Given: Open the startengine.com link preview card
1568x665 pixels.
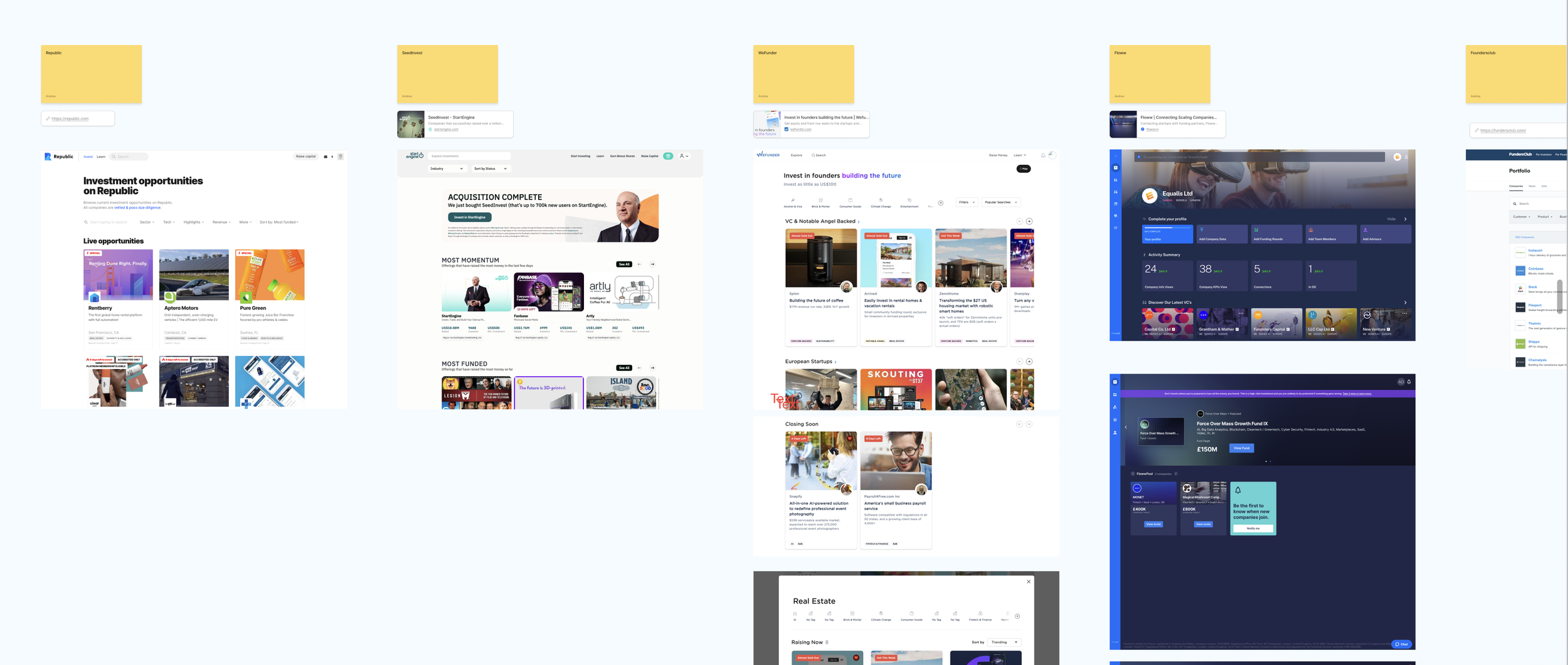Looking at the screenshot, I should pos(455,124).
